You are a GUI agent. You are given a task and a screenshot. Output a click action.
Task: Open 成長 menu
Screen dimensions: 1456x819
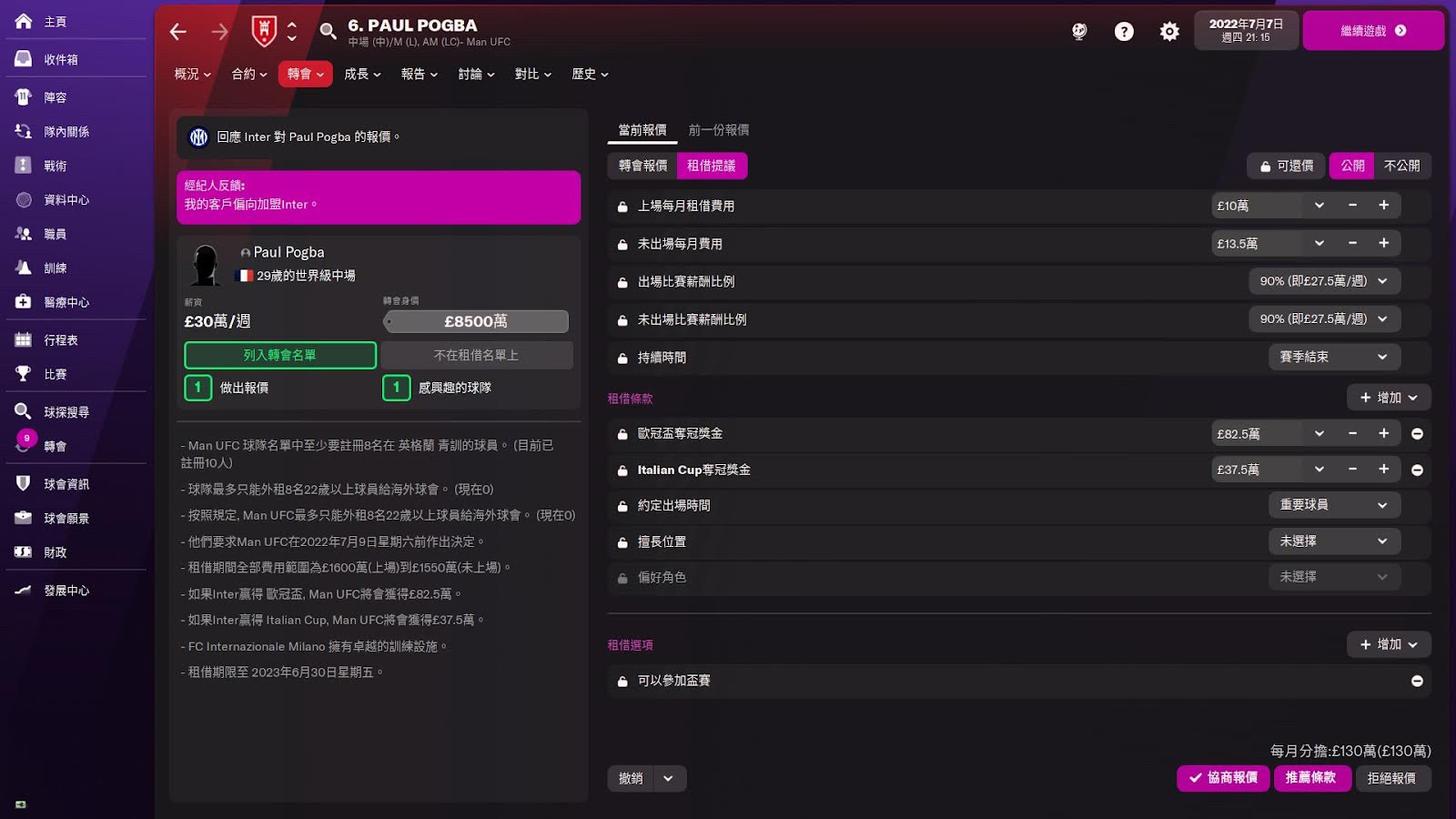pyautogui.click(x=362, y=74)
